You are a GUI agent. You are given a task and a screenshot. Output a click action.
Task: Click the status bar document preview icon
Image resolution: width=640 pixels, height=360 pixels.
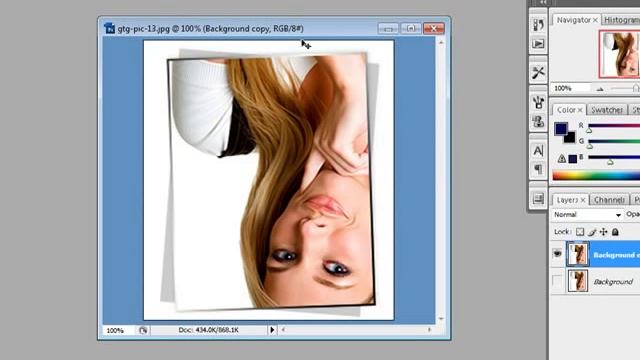tap(143, 330)
